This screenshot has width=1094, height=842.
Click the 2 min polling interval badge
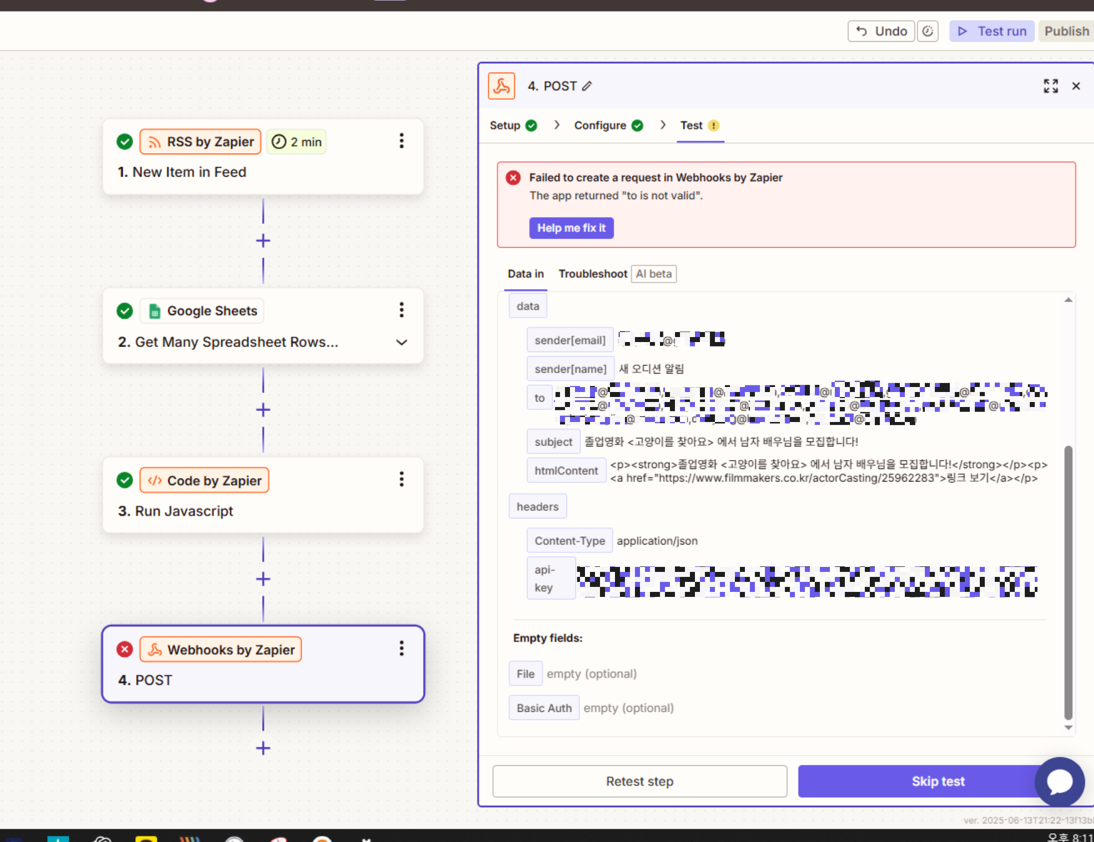click(297, 142)
